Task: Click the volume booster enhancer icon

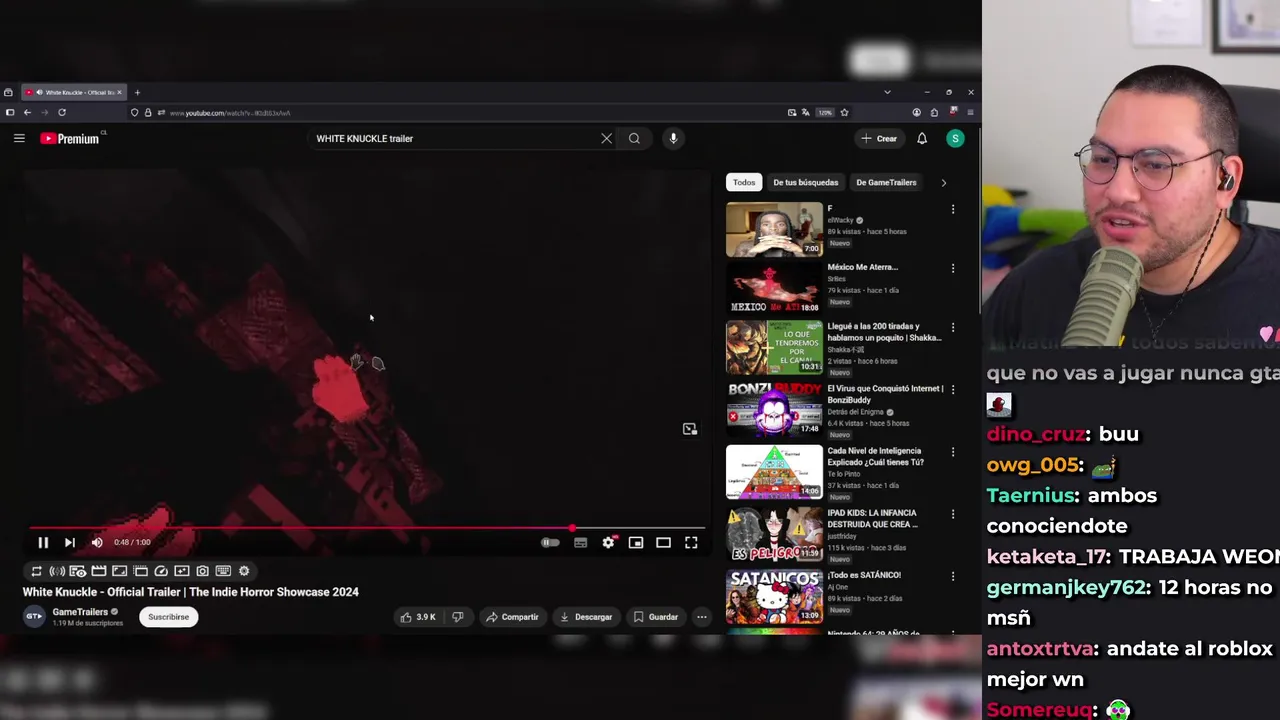Action: [x=57, y=571]
